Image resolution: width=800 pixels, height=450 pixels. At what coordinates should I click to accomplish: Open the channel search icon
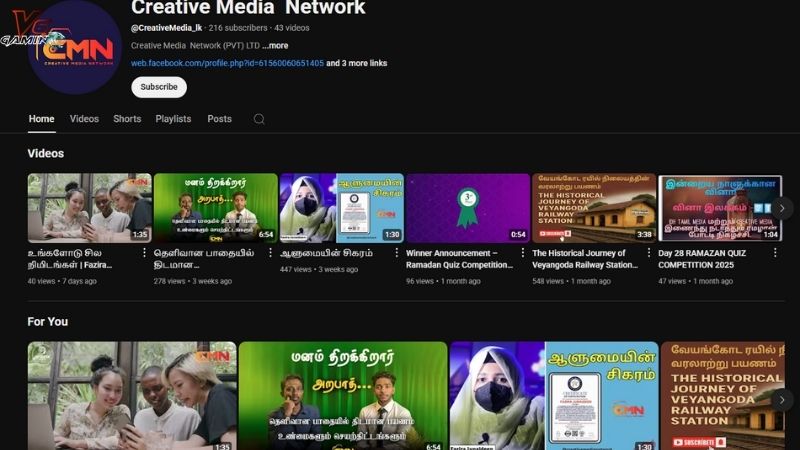pyautogui.click(x=259, y=119)
